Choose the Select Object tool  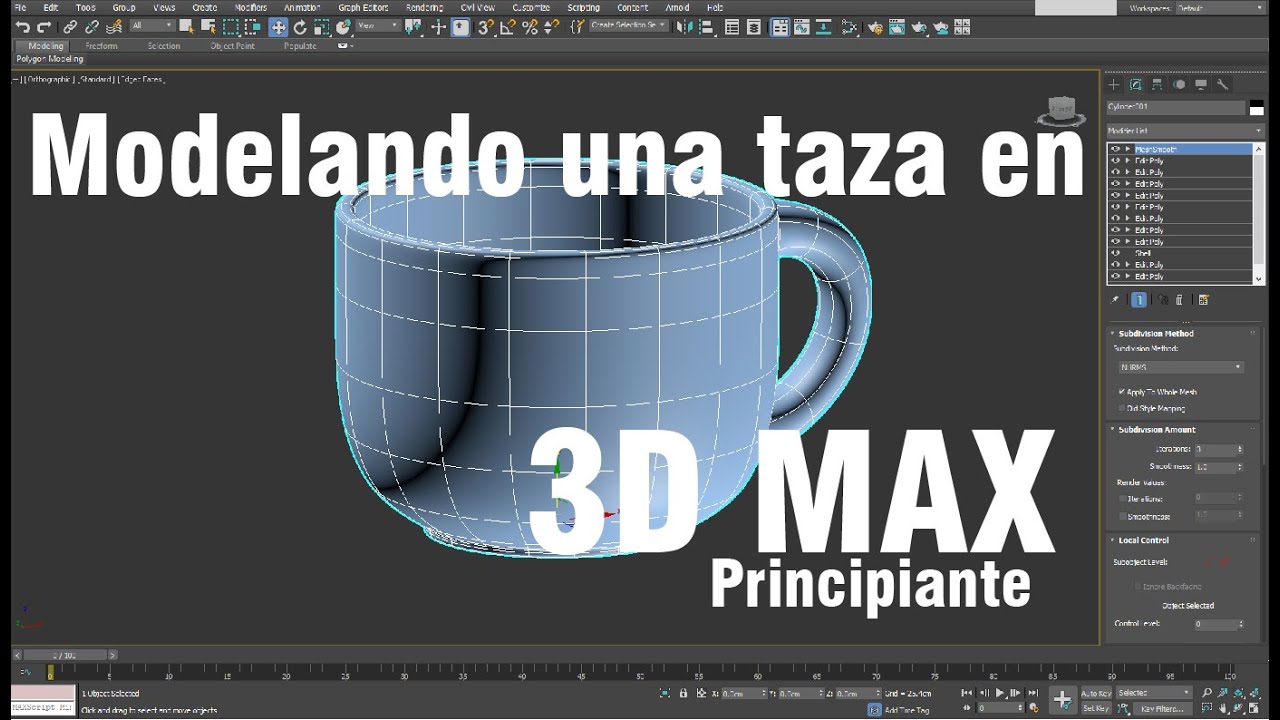[x=186, y=27]
